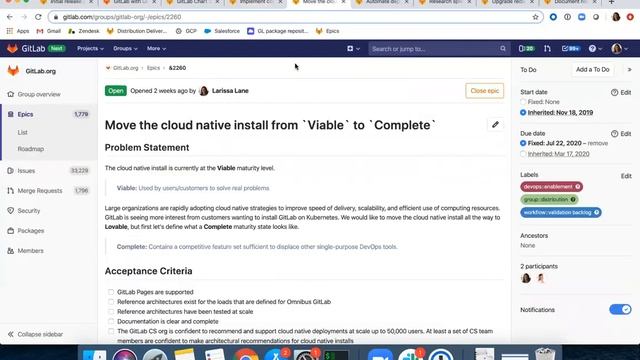
Task: Collapse the right sidebar with chevron
Action: point(629,69)
